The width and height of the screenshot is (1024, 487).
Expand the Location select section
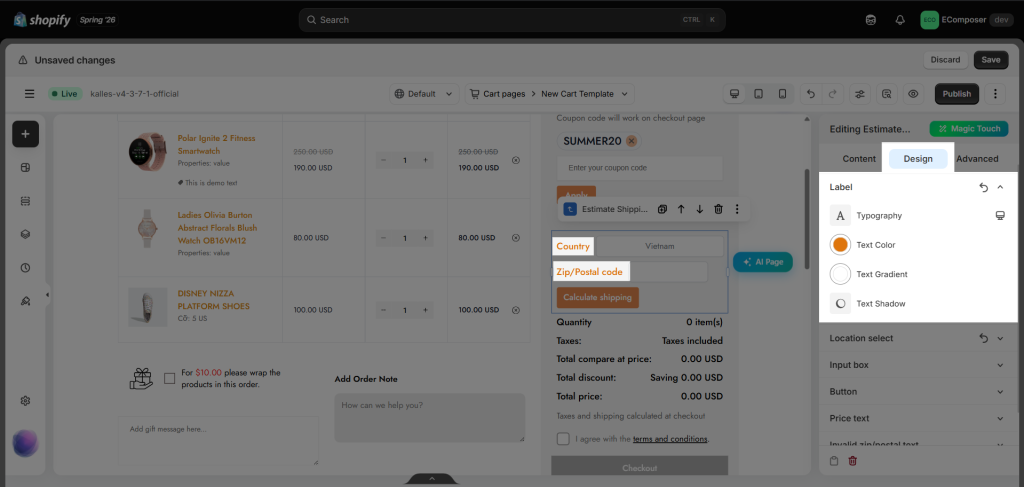point(1000,339)
